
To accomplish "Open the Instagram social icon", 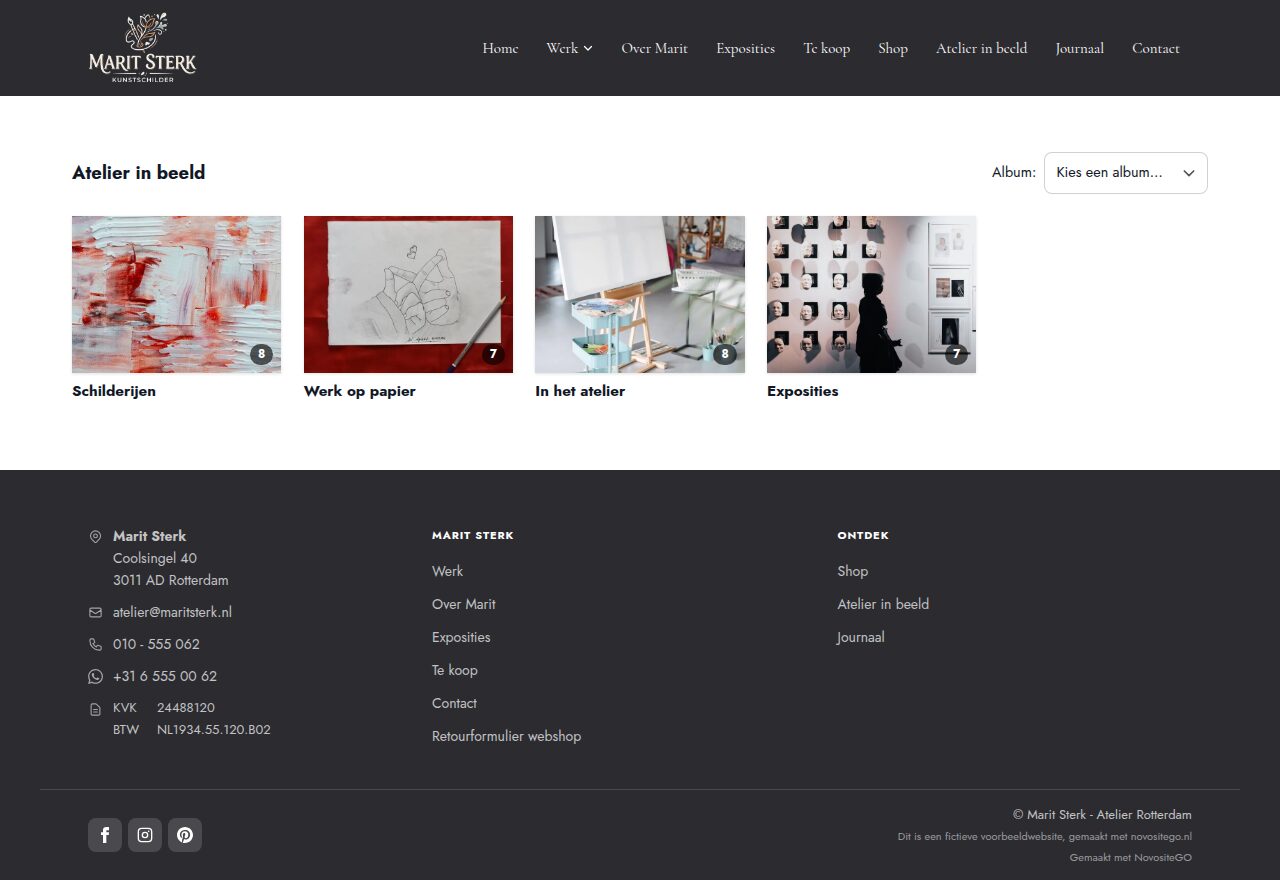I will (x=145, y=835).
